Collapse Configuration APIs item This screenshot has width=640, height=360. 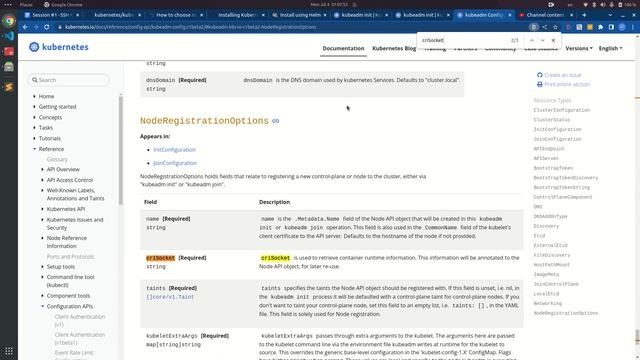[x=42, y=306]
